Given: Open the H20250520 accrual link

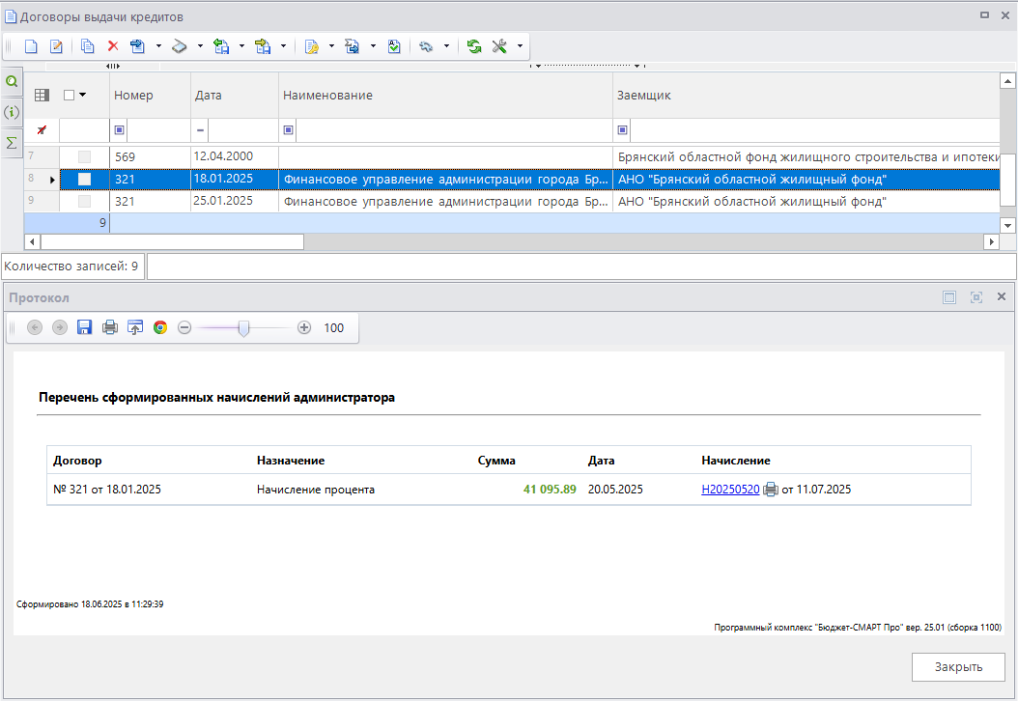Looking at the screenshot, I should click(x=730, y=490).
